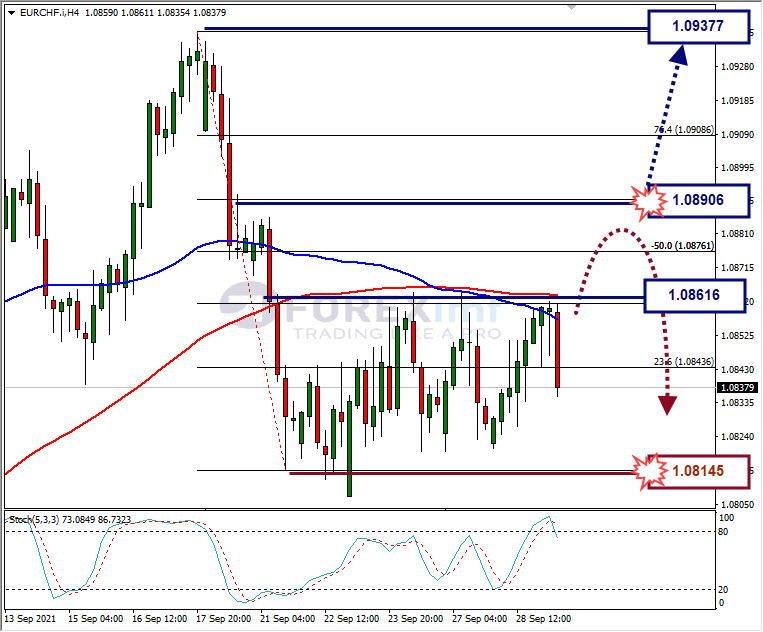Click time axis label 16 Sep 12:00
This screenshot has height=632, width=763.
[160, 619]
